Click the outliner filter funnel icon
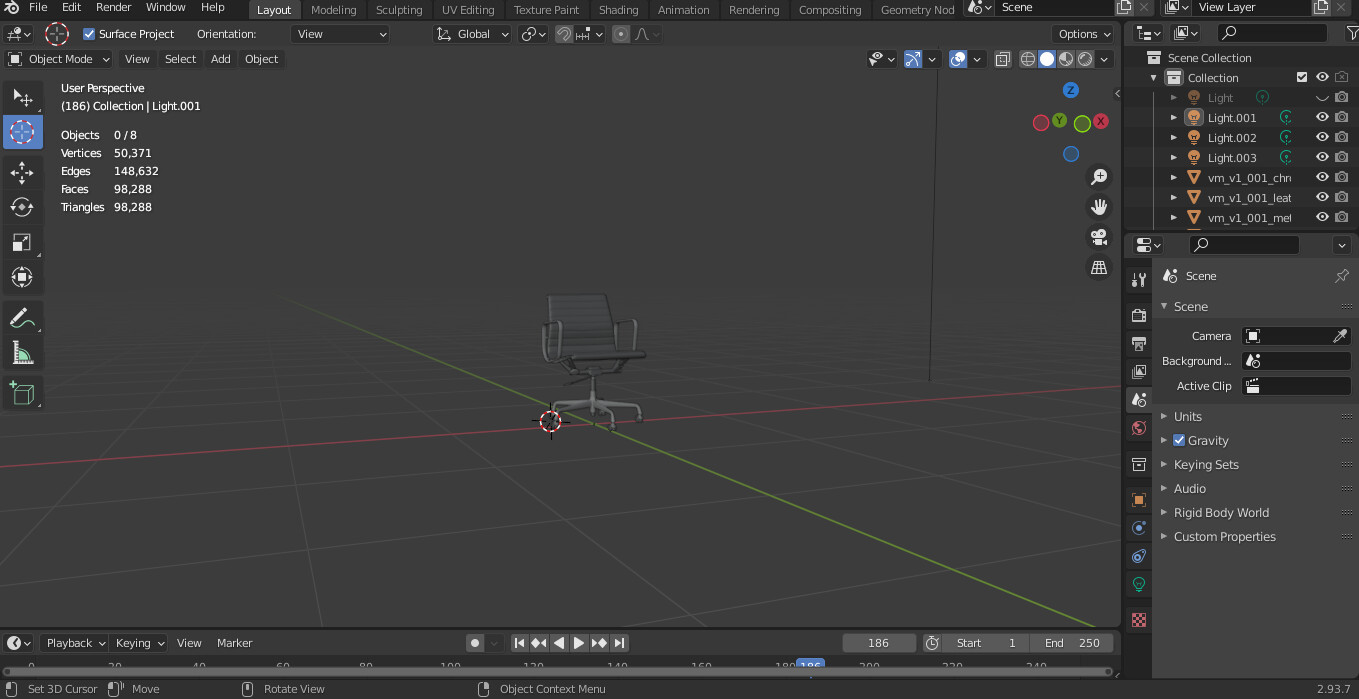The width and height of the screenshot is (1359, 699). (x=1352, y=33)
